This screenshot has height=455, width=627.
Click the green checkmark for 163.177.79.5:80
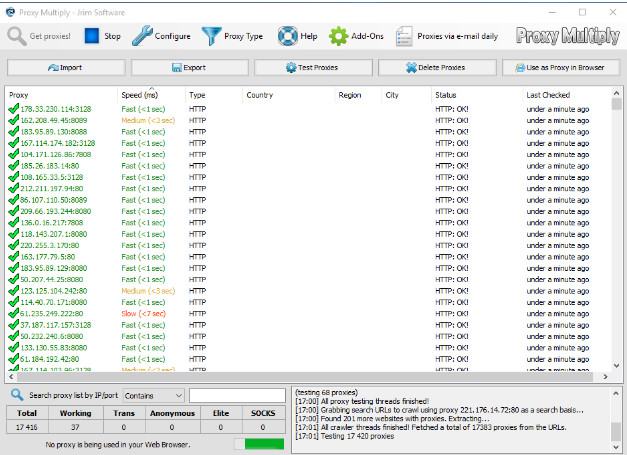point(14,256)
